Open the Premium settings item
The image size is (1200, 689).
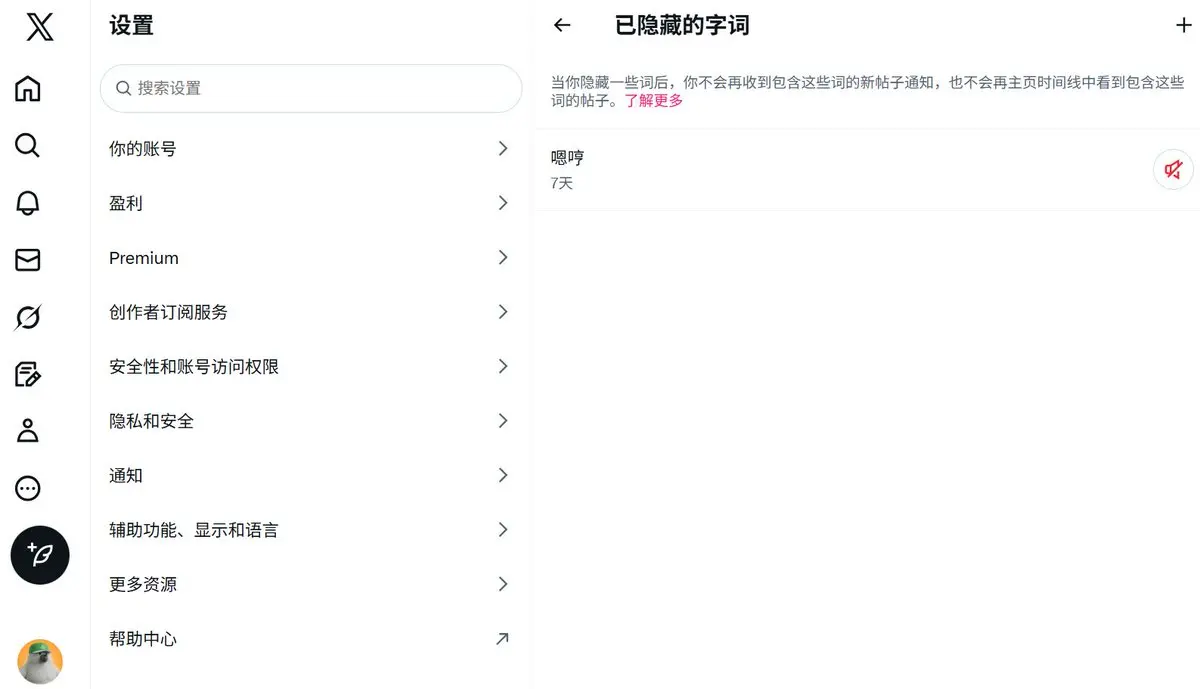click(309, 258)
